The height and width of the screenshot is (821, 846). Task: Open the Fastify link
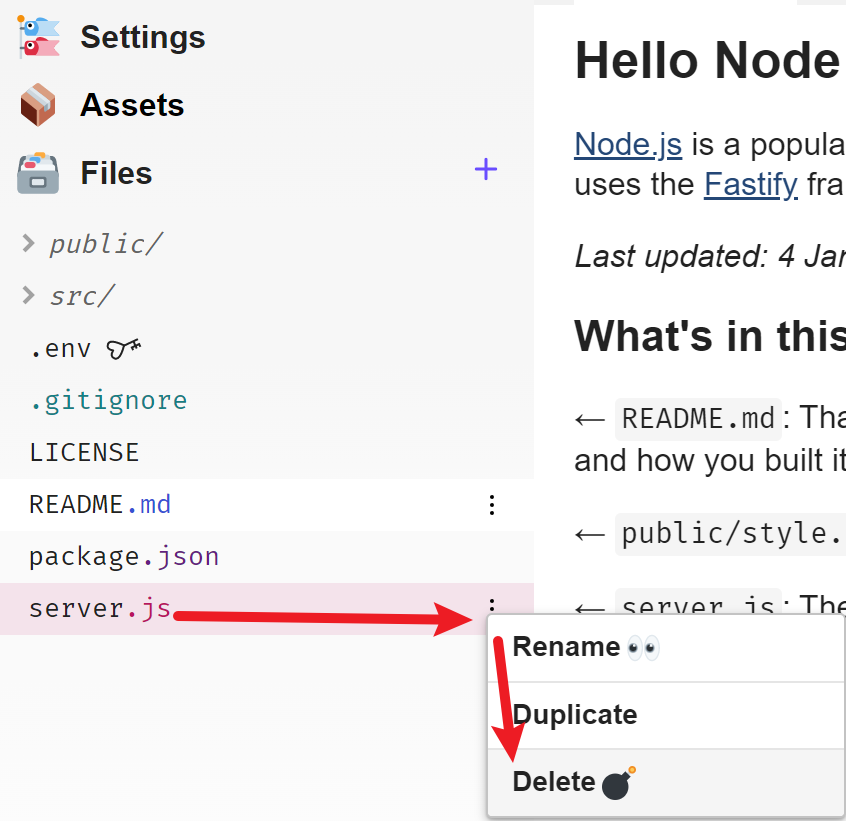[750, 185]
